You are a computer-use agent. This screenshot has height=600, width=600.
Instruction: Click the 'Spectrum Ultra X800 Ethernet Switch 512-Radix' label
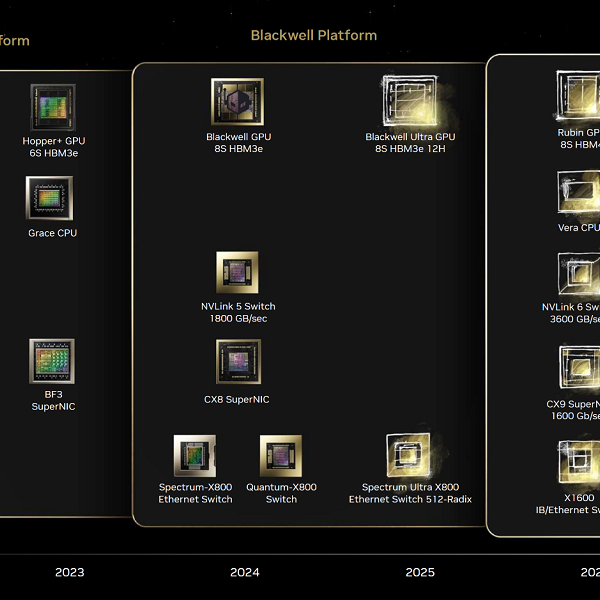pyautogui.click(x=410, y=493)
